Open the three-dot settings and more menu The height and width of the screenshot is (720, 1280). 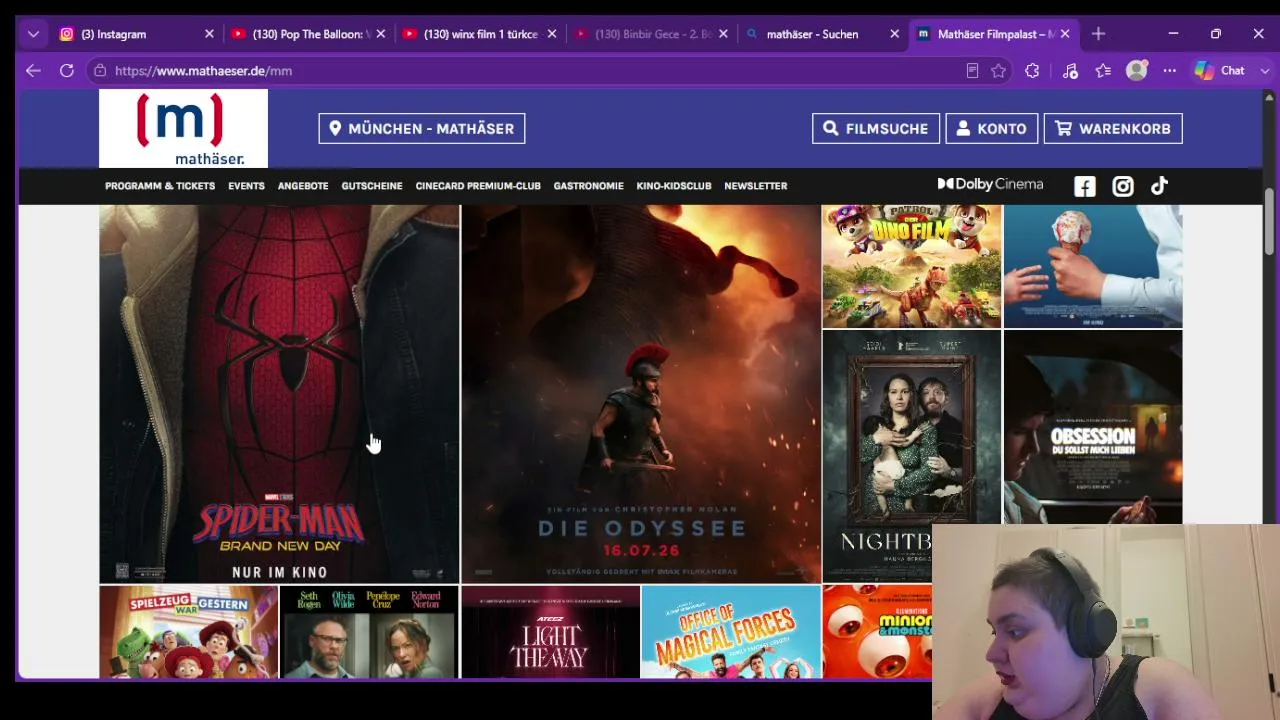pos(1169,71)
